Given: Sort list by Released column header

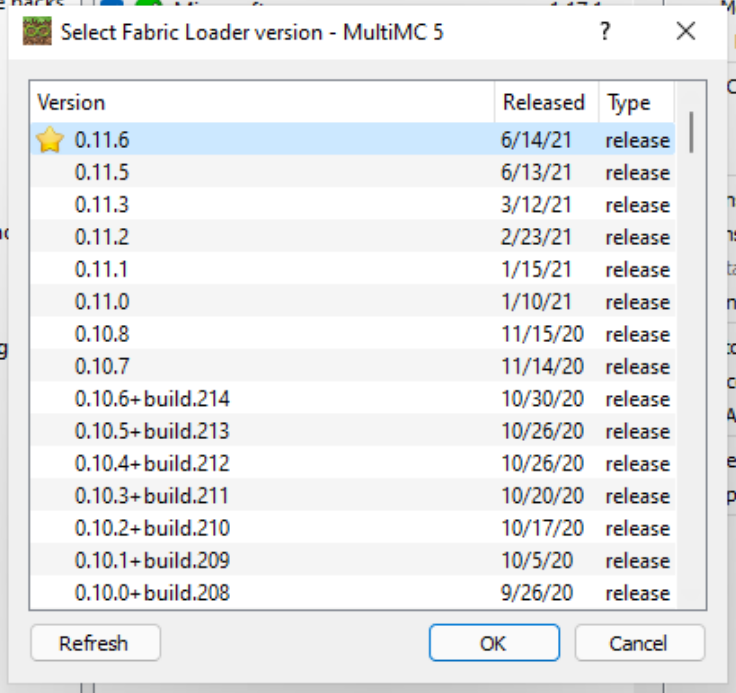Looking at the screenshot, I should click(x=543, y=103).
